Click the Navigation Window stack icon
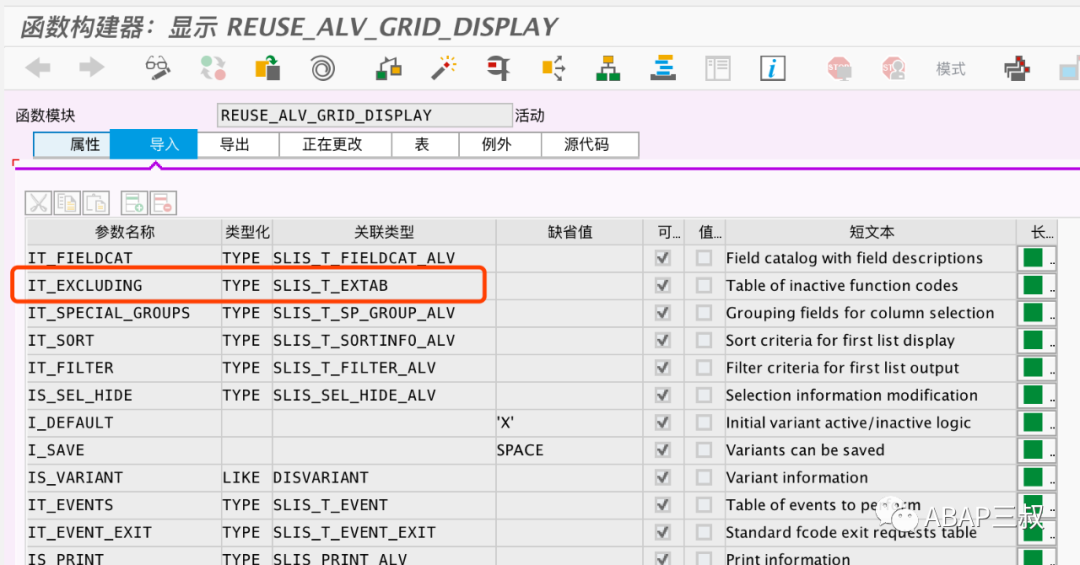This screenshot has height=565, width=1080. [x=663, y=68]
